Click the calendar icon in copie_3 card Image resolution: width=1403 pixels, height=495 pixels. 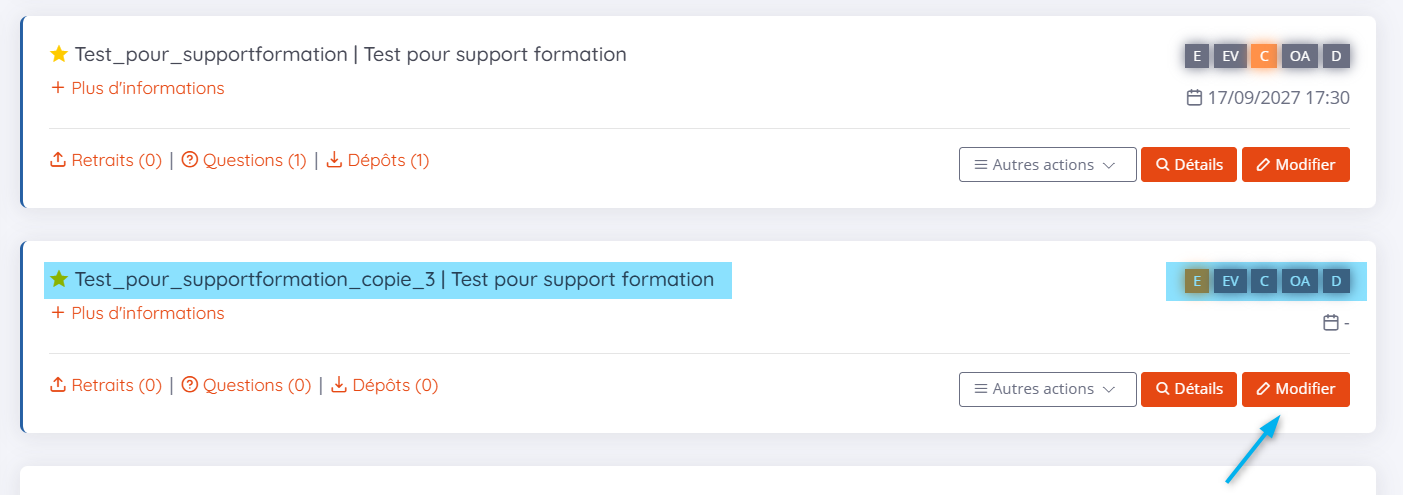1330,323
